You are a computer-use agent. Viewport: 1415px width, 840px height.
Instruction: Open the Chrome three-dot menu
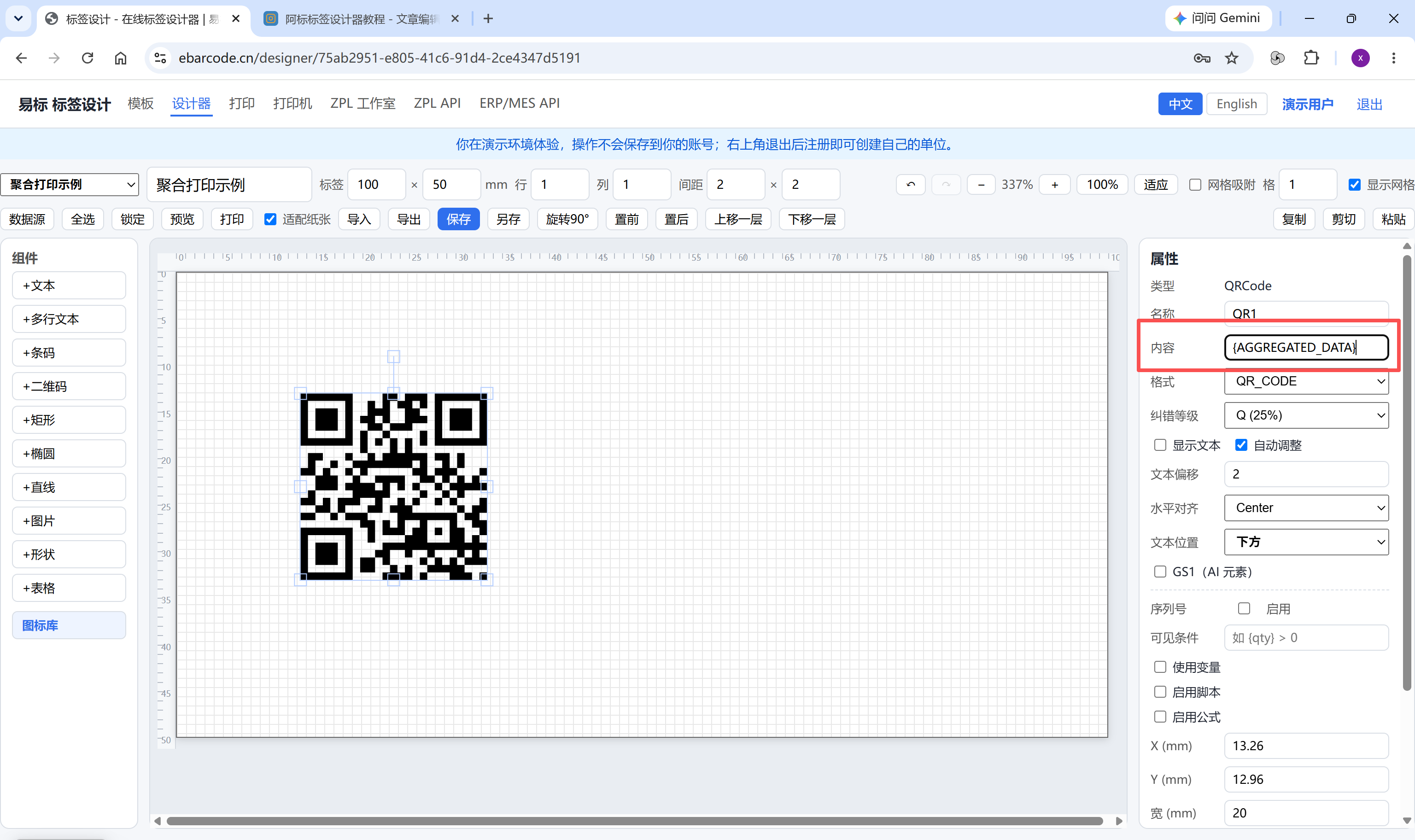coord(1393,58)
